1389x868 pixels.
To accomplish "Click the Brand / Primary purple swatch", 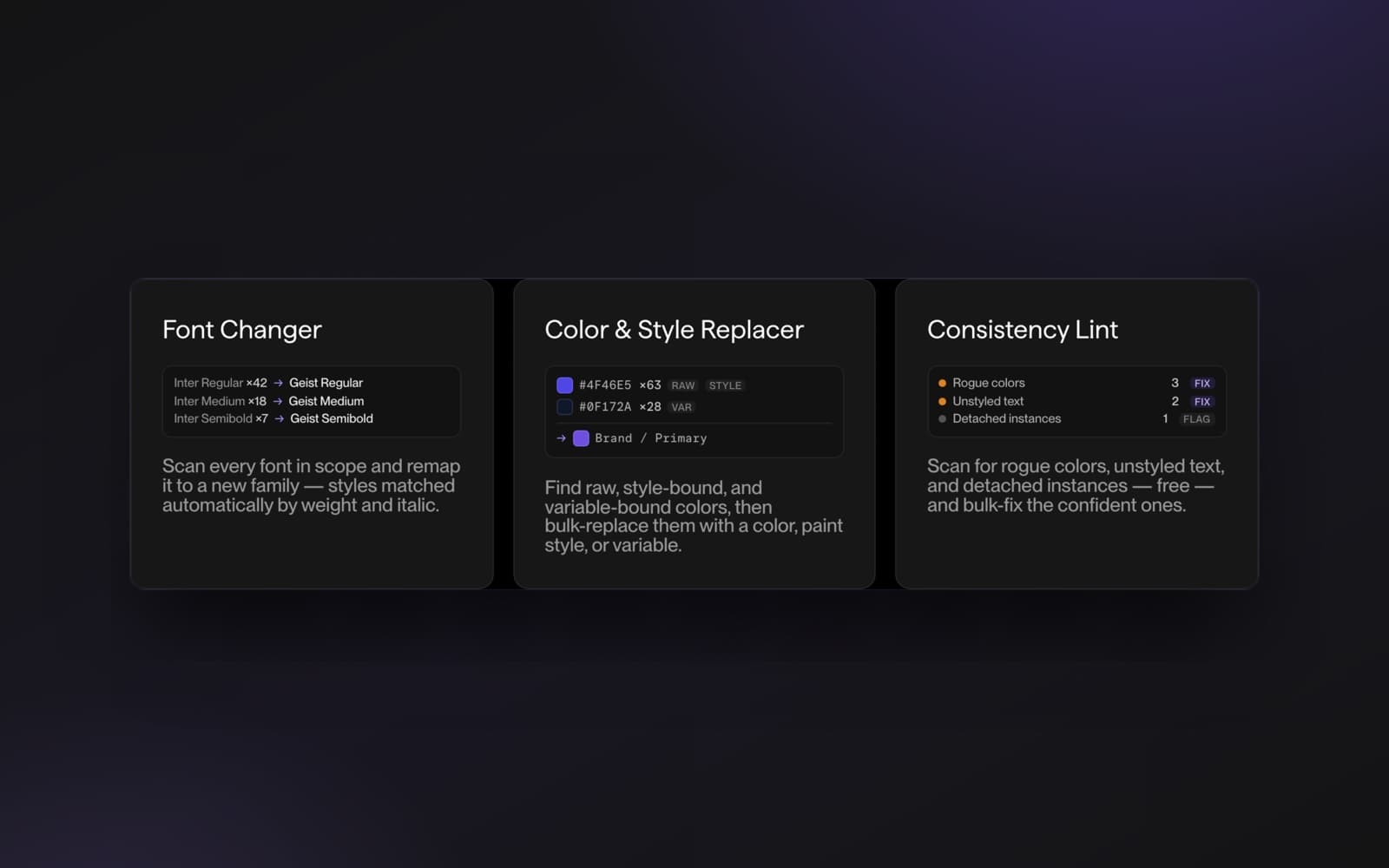I will (581, 438).
